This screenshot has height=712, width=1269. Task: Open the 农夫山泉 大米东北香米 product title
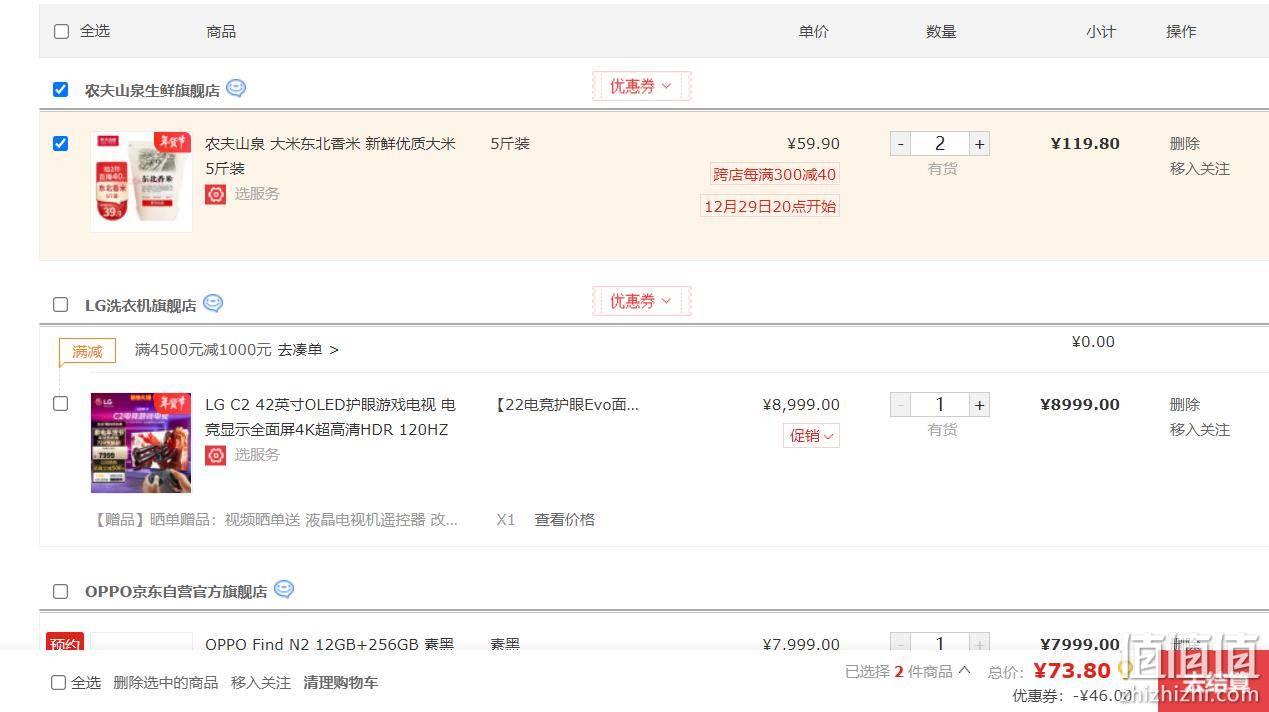331,156
